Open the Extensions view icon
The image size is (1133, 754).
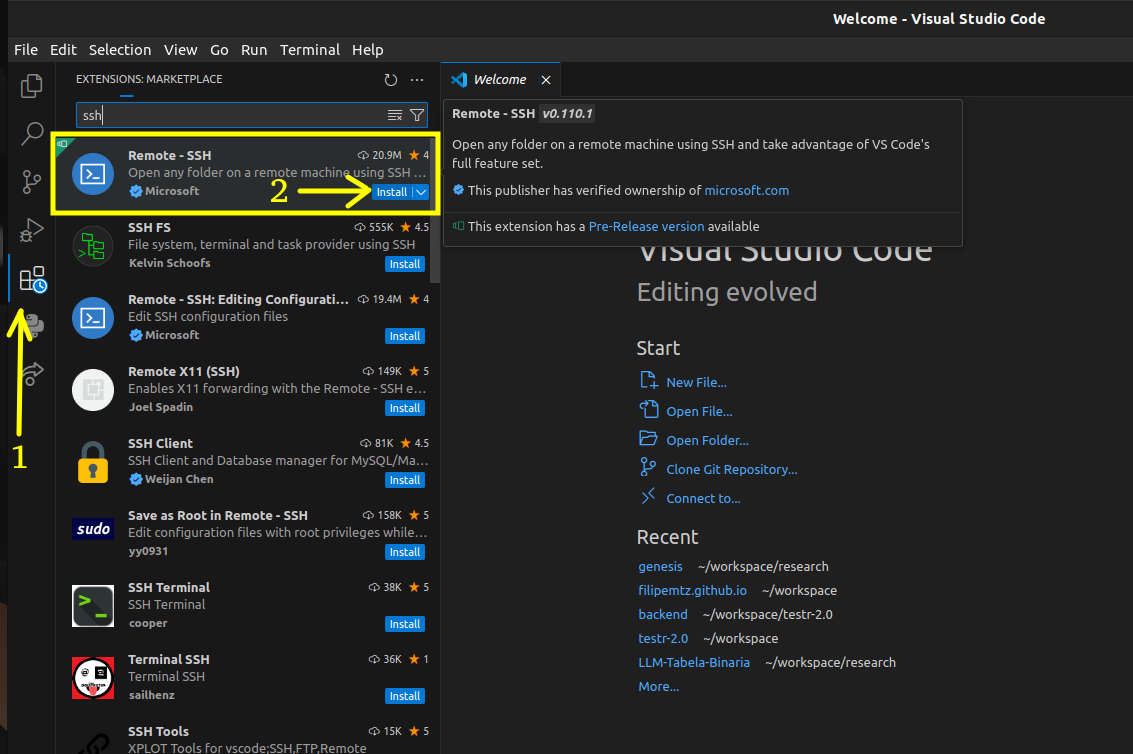(x=33, y=279)
